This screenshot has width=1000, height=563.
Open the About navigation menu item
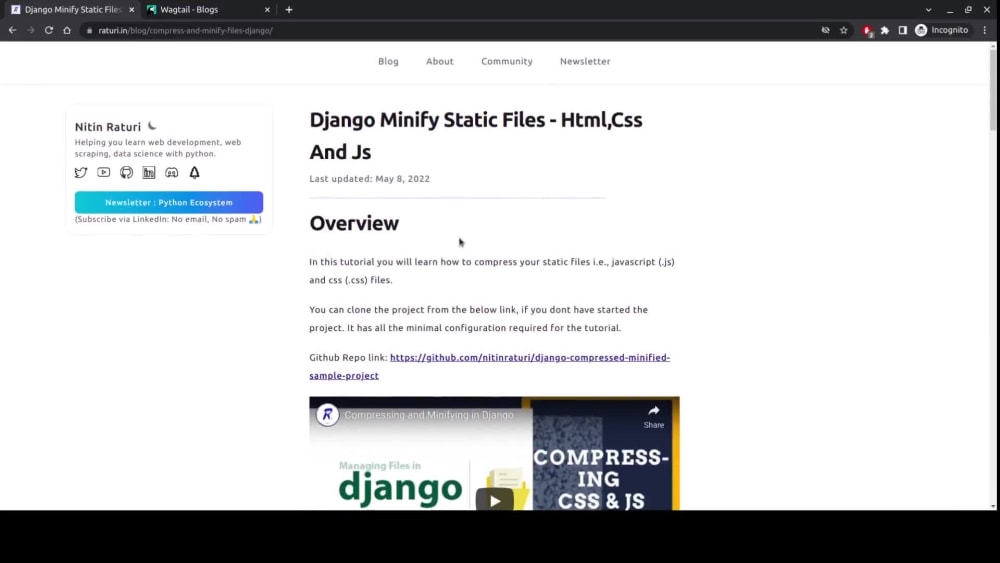(x=439, y=61)
